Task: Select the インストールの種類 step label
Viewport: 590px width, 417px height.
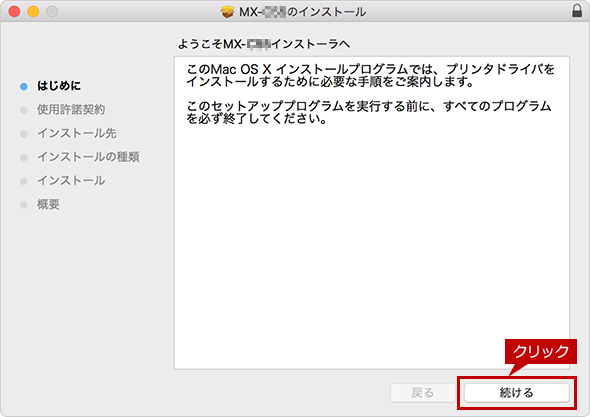Action: point(88,157)
